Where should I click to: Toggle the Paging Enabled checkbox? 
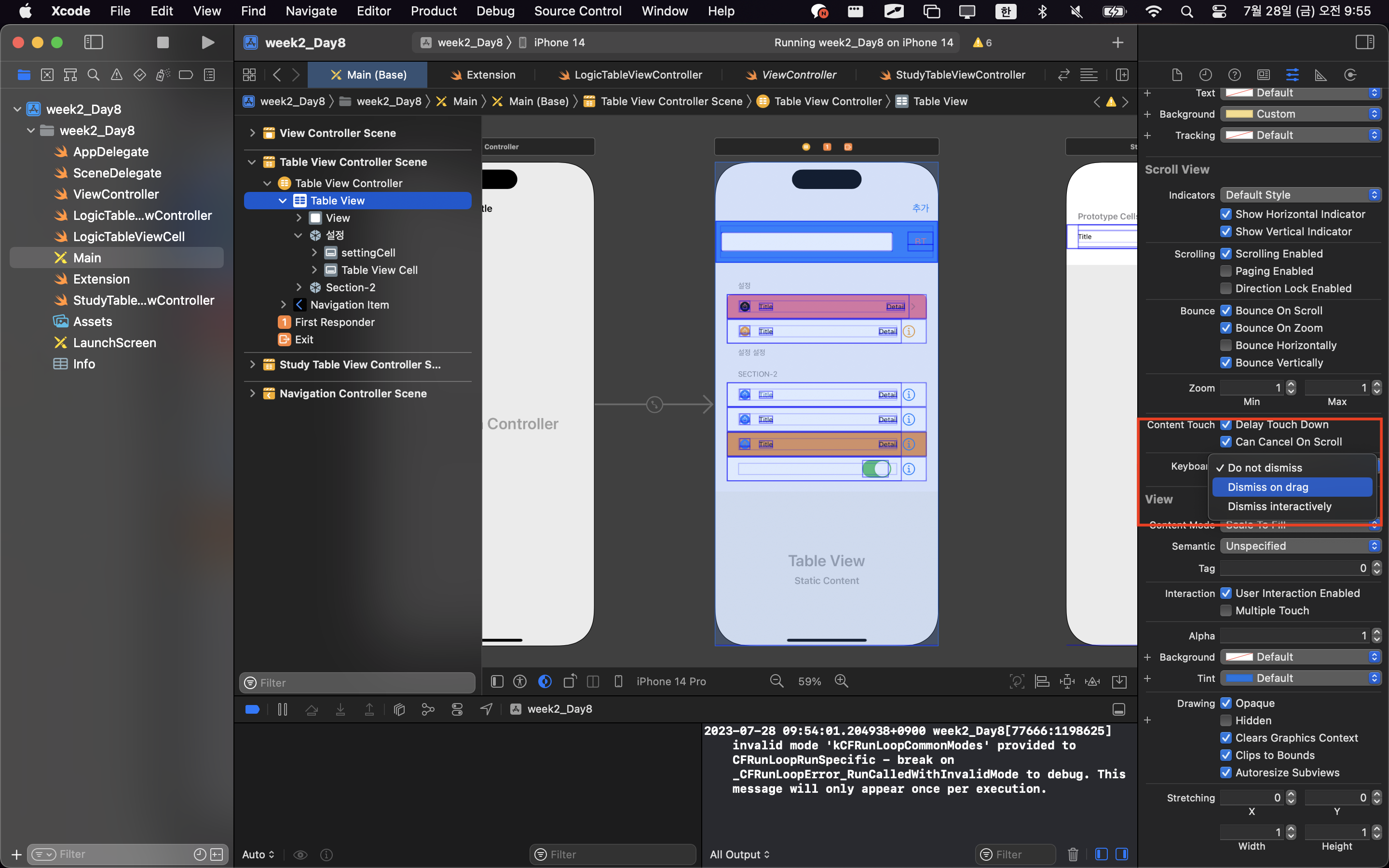[1226, 271]
